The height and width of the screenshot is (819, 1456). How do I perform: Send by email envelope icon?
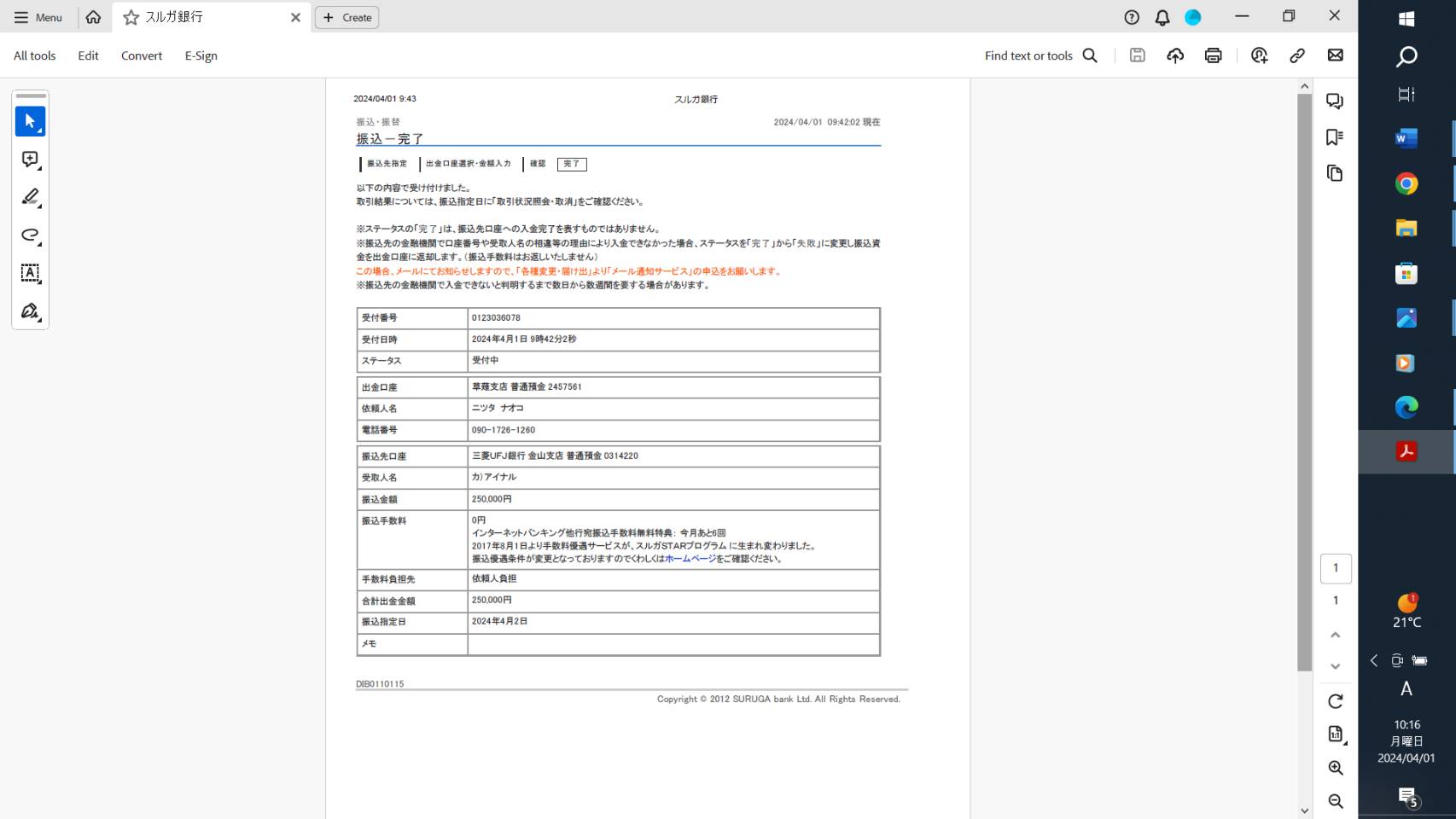1336,55
